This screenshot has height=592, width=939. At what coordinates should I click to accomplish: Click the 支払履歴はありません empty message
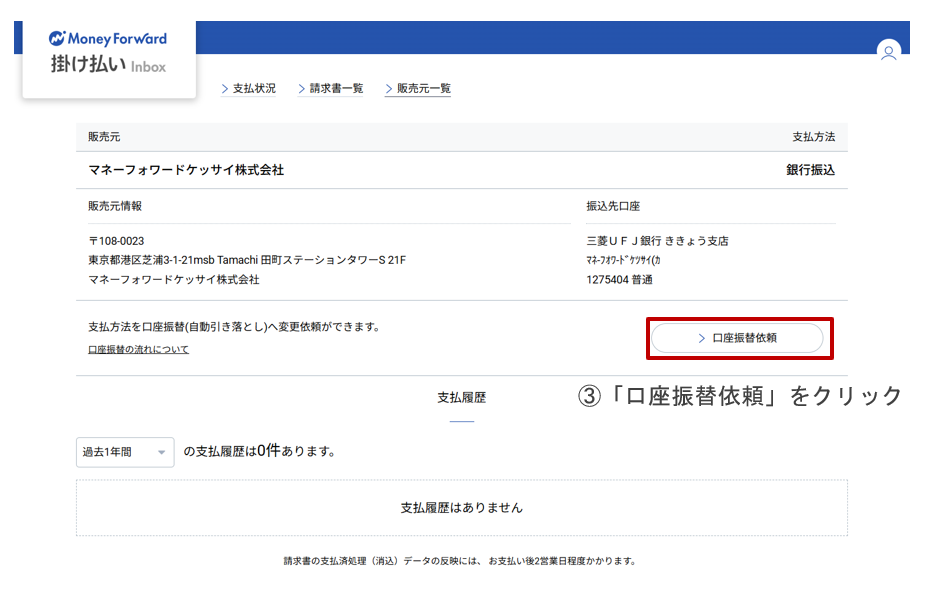461,508
